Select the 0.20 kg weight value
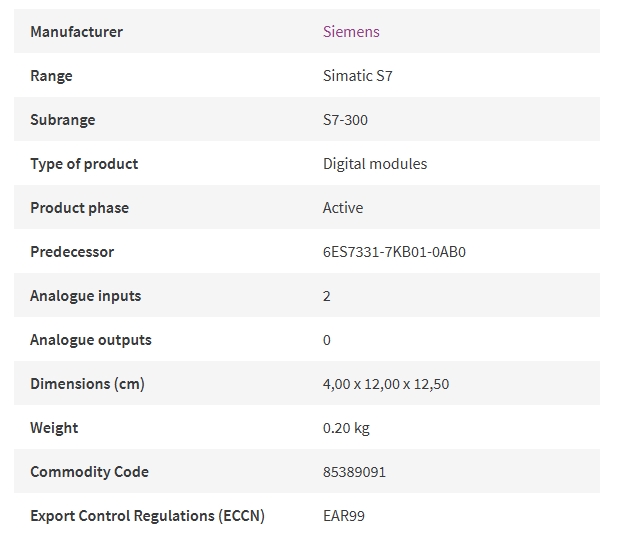The image size is (619, 534). click(346, 428)
